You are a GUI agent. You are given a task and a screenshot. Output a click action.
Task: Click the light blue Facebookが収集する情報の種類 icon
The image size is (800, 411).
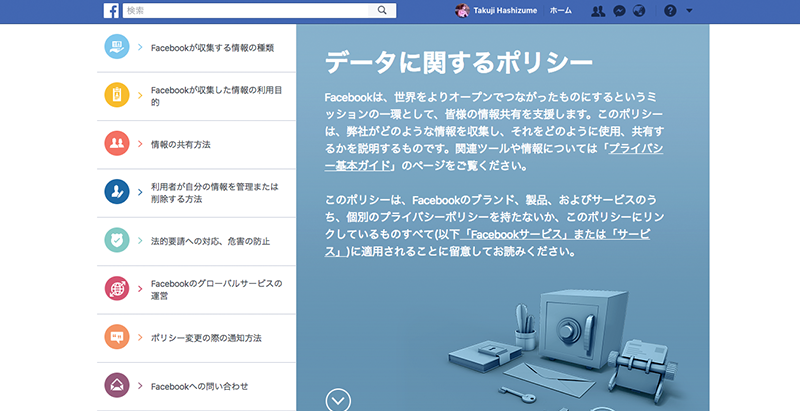coord(117,47)
